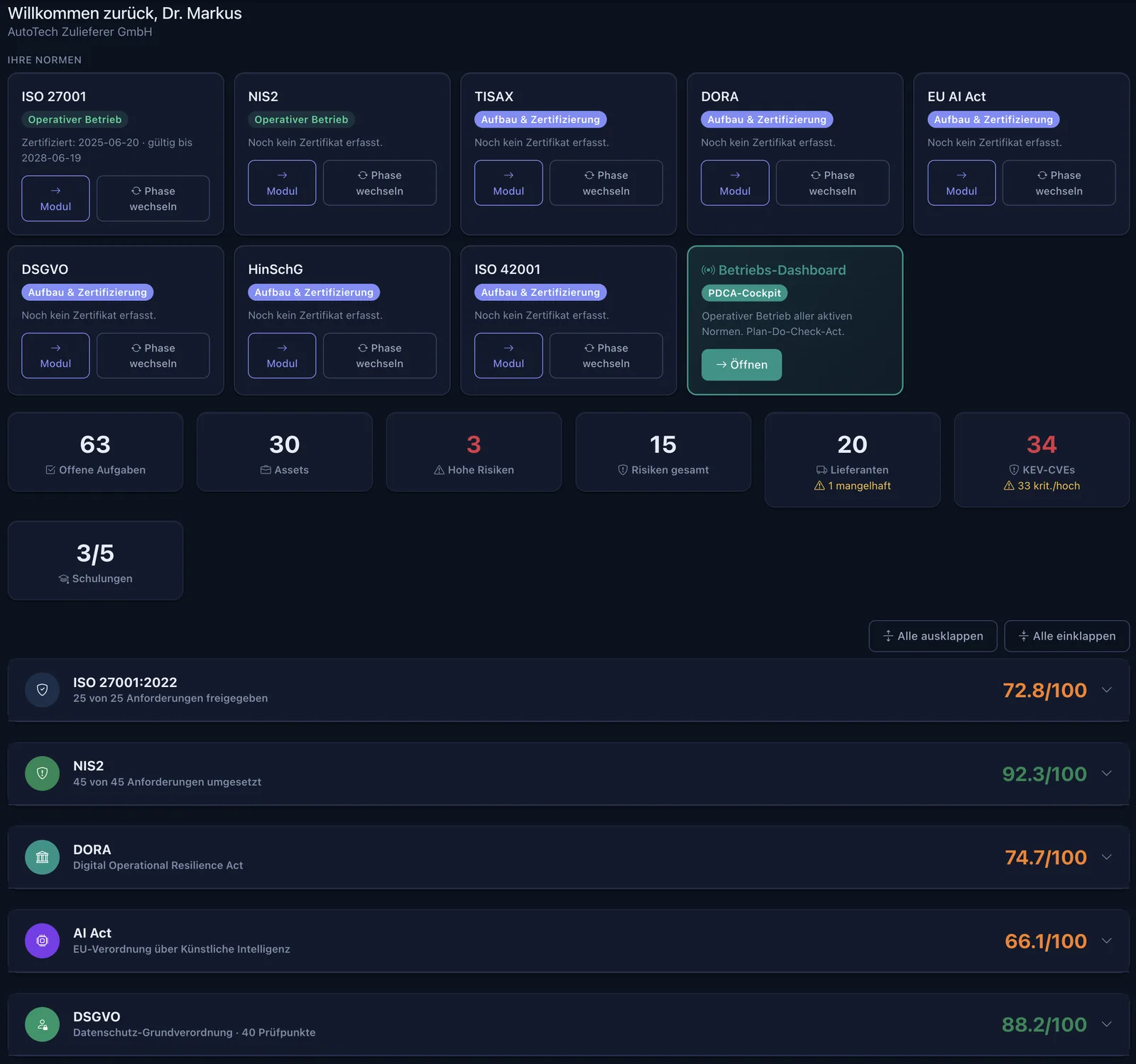Image resolution: width=1136 pixels, height=1064 pixels.
Task: Open the HinSchG Modul button
Action: [282, 355]
